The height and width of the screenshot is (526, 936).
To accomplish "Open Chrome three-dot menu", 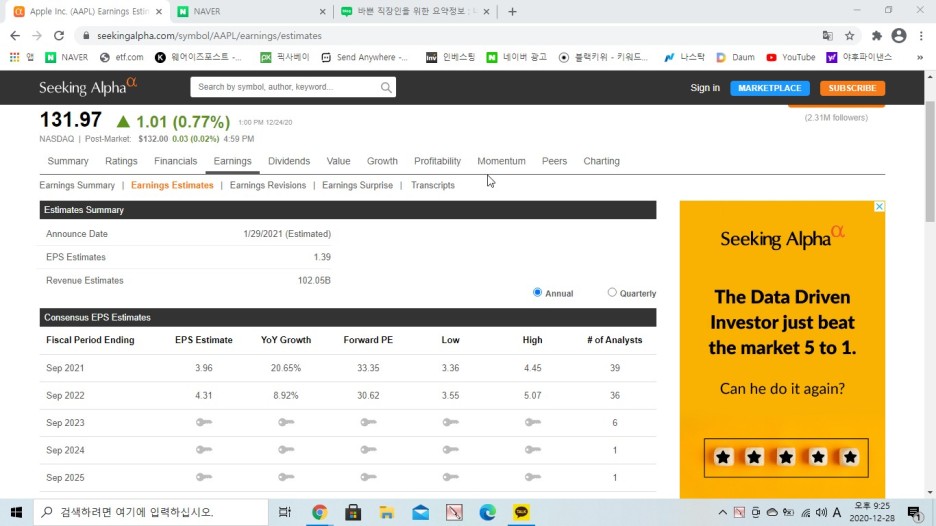I will tap(921, 36).
